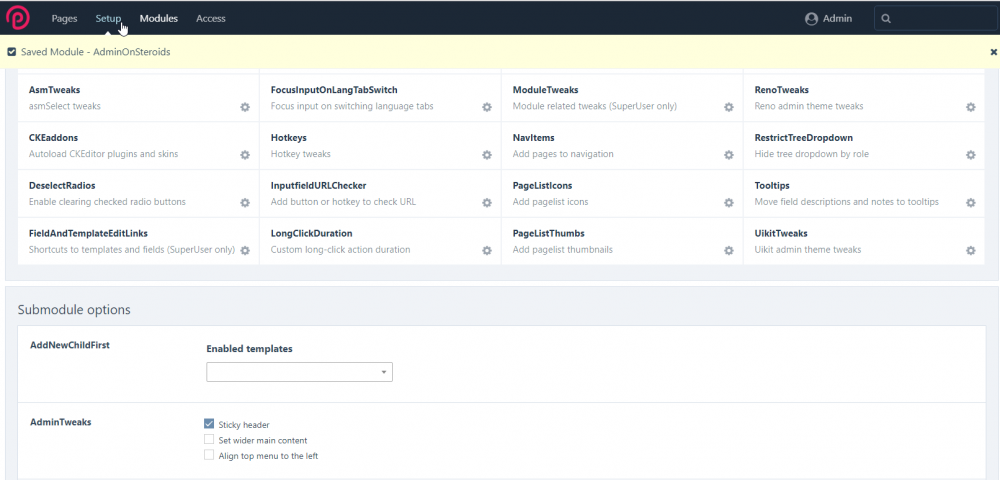Image resolution: width=1000 pixels, height=480 pixels.
Task: Click the gear icon next to NavItems
Action: tap(729, 155)
